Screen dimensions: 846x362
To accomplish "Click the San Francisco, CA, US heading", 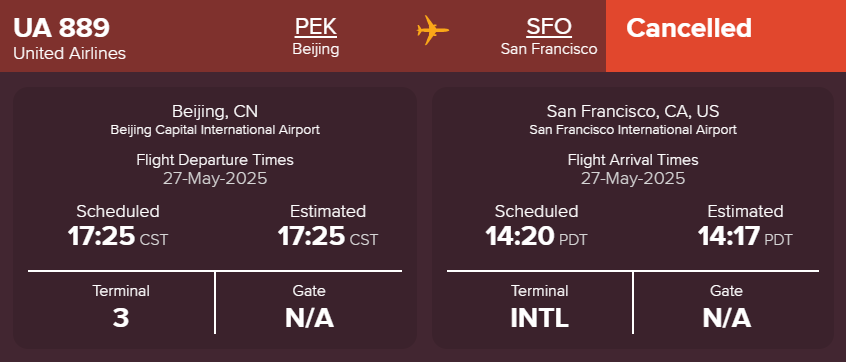I will click(633, 112).
